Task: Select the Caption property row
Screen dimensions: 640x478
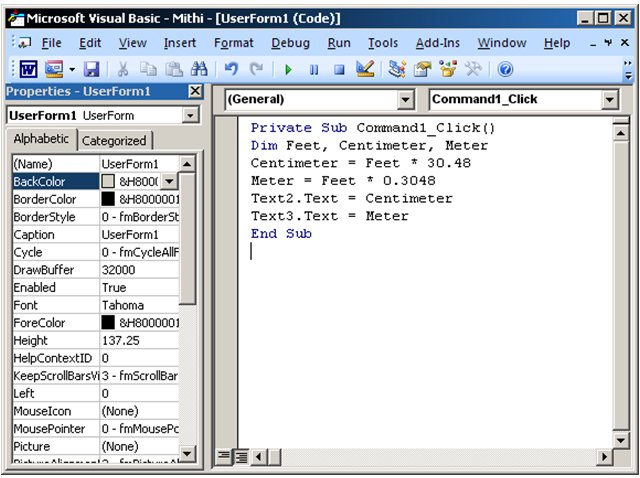Action: [x=55, y=234]
